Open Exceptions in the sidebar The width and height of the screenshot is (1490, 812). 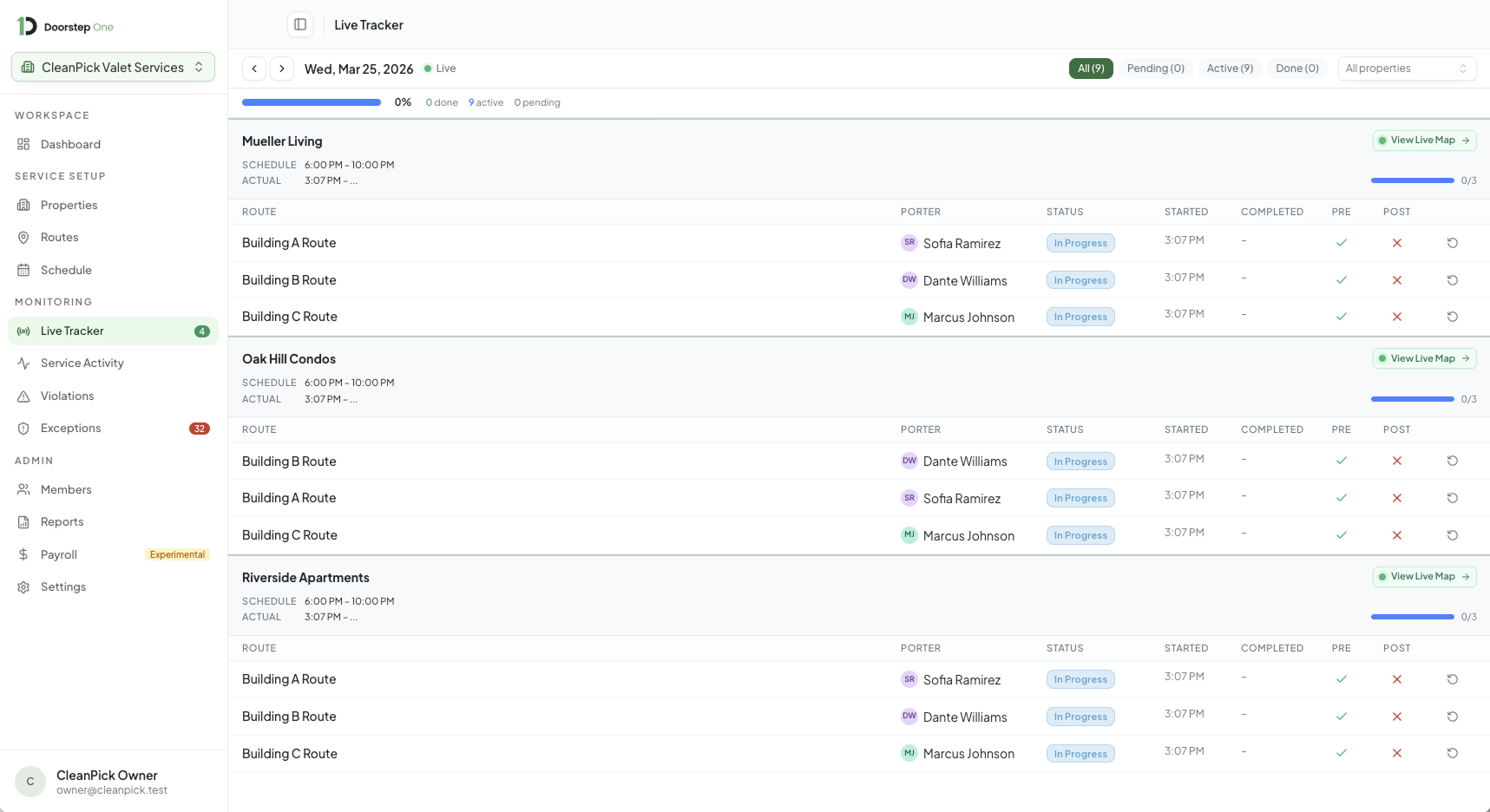(70, 429)
